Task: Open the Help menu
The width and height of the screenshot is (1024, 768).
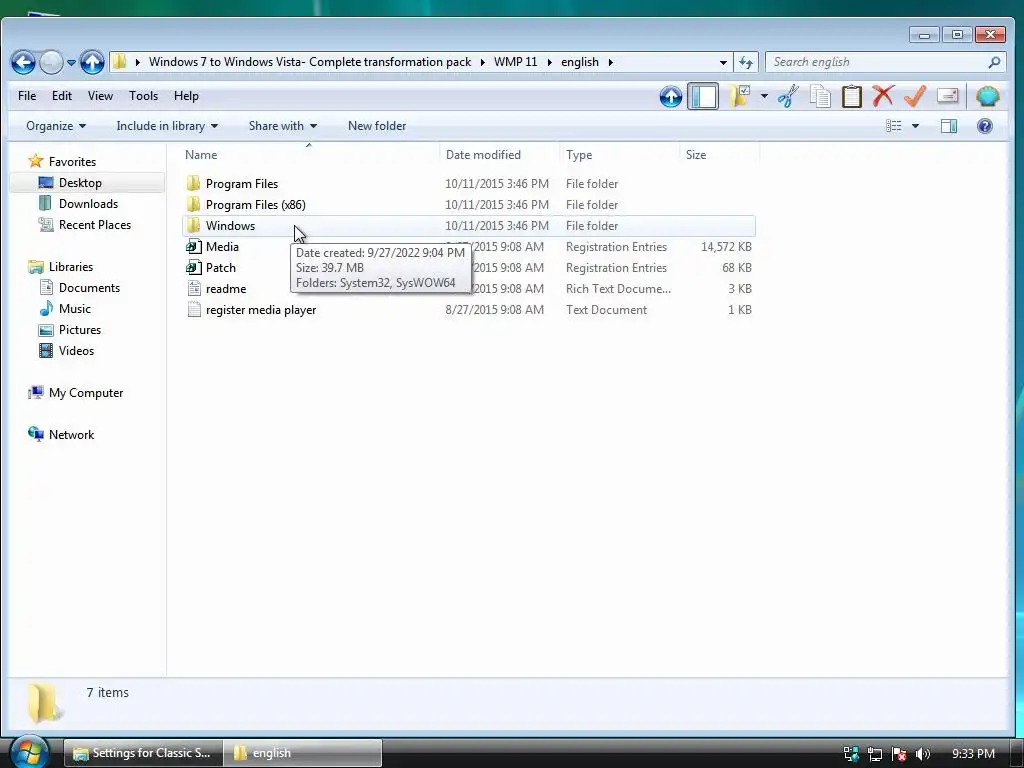Action: (186, 96)
